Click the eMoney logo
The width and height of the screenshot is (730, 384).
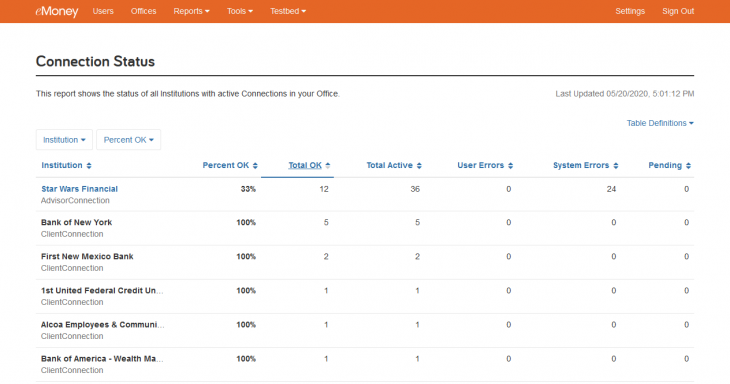coord(57,11)
